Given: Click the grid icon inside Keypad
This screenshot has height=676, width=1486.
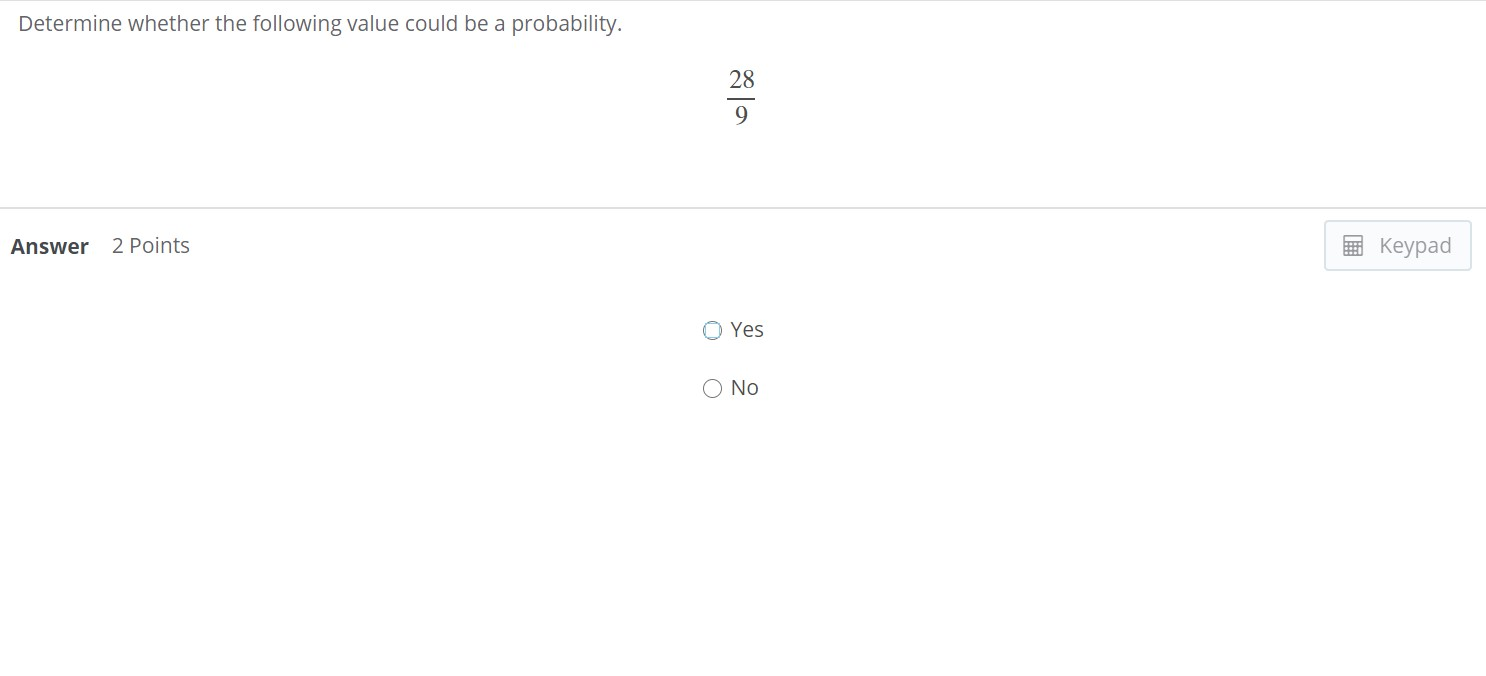Looking at the screenshot, I should coord(1353,245).
